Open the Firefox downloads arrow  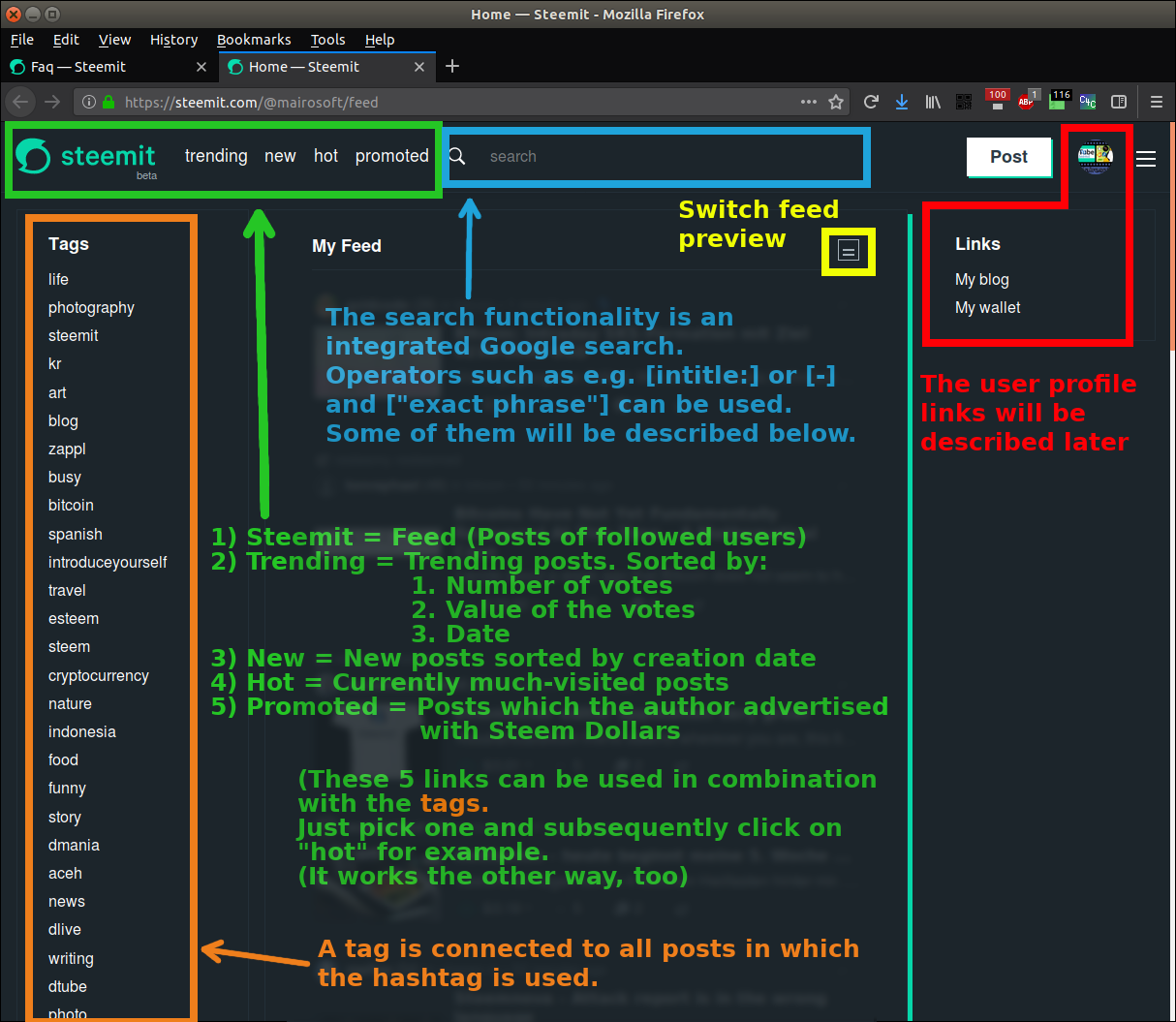click(x=902, y=102)
